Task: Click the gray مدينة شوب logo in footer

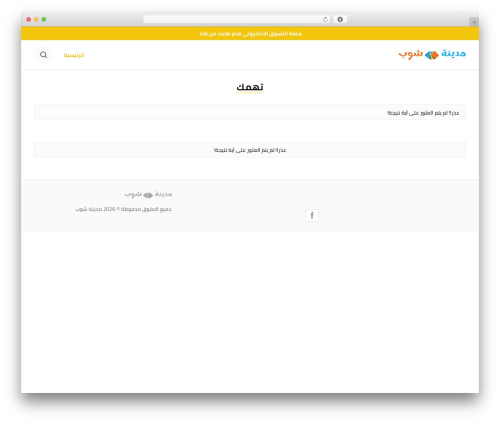Action: (x=148, y=194)
